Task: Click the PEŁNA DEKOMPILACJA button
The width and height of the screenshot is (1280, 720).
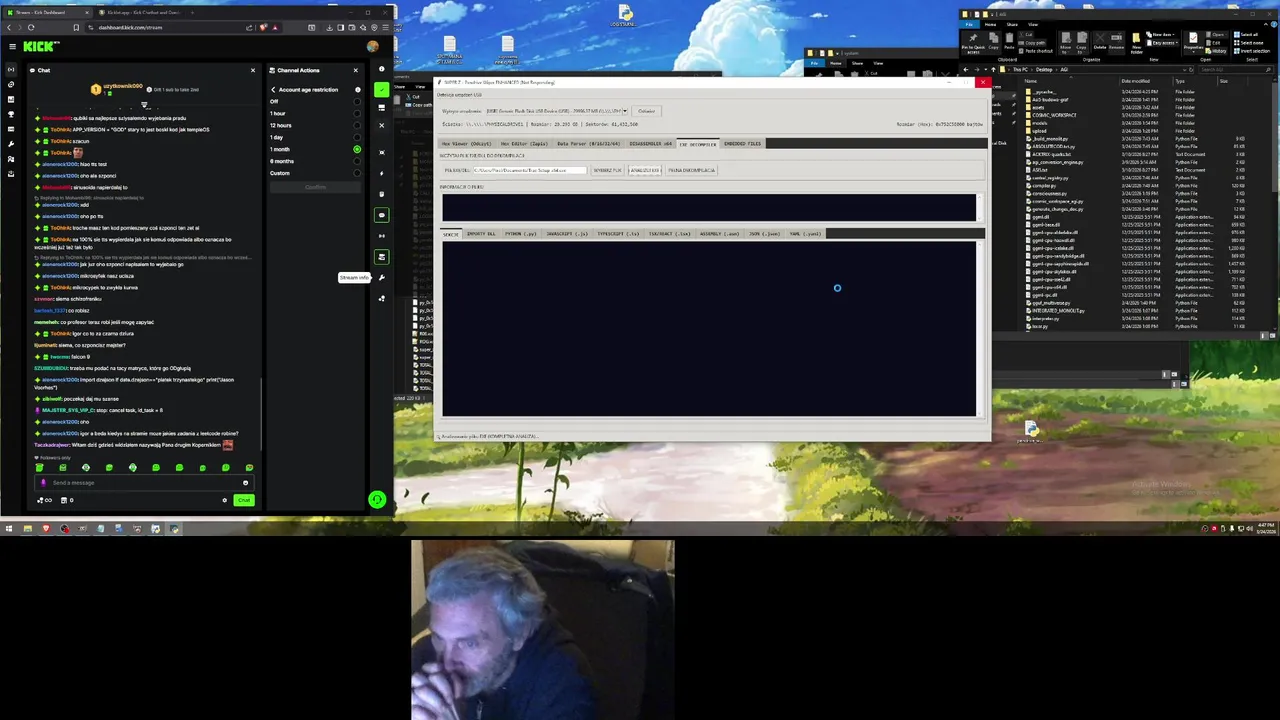Action: [x=691, y=170]
